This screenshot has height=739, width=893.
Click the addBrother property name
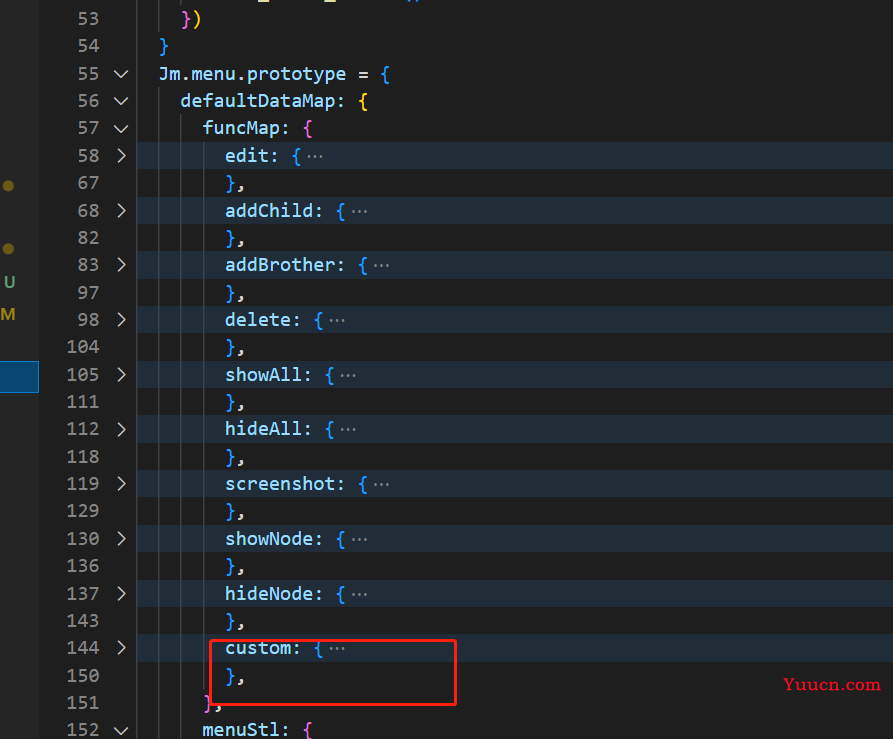[x=280, y=265]
